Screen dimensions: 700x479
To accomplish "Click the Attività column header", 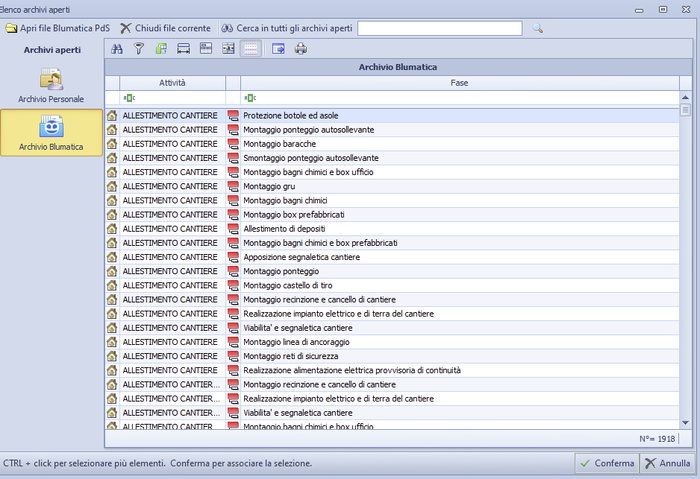I will point(172,83).
